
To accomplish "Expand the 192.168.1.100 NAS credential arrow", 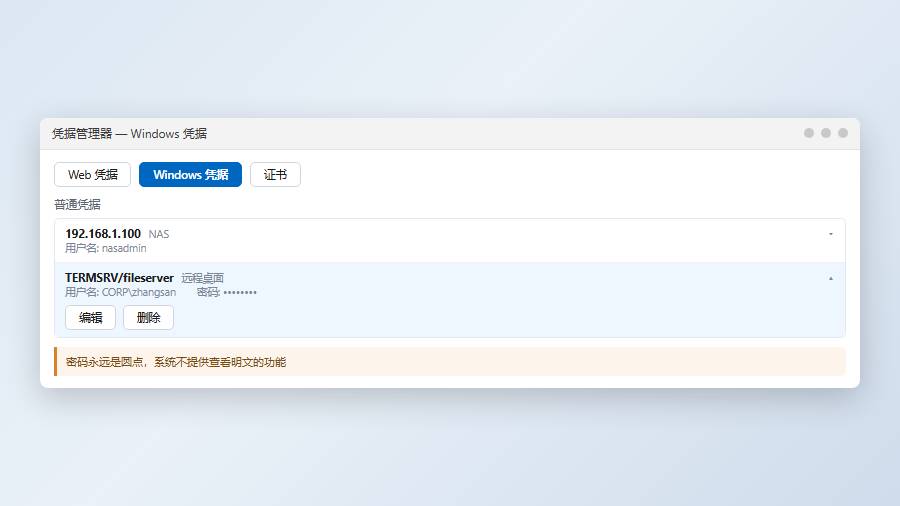I will tap(831, 234).
